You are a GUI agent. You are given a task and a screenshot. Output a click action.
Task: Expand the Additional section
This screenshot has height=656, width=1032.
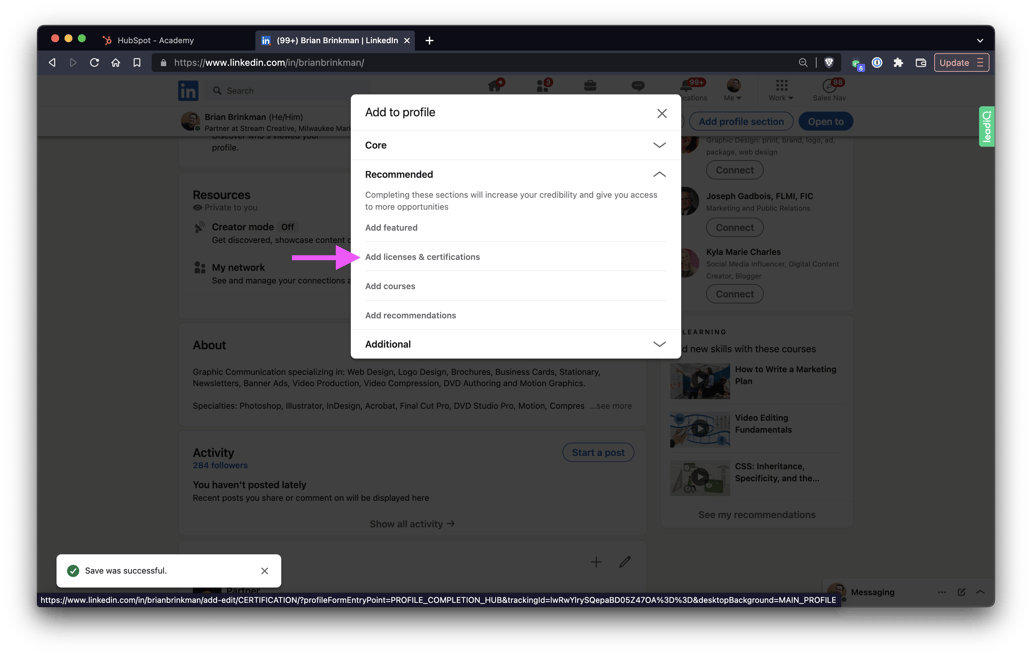click(659, 344)
